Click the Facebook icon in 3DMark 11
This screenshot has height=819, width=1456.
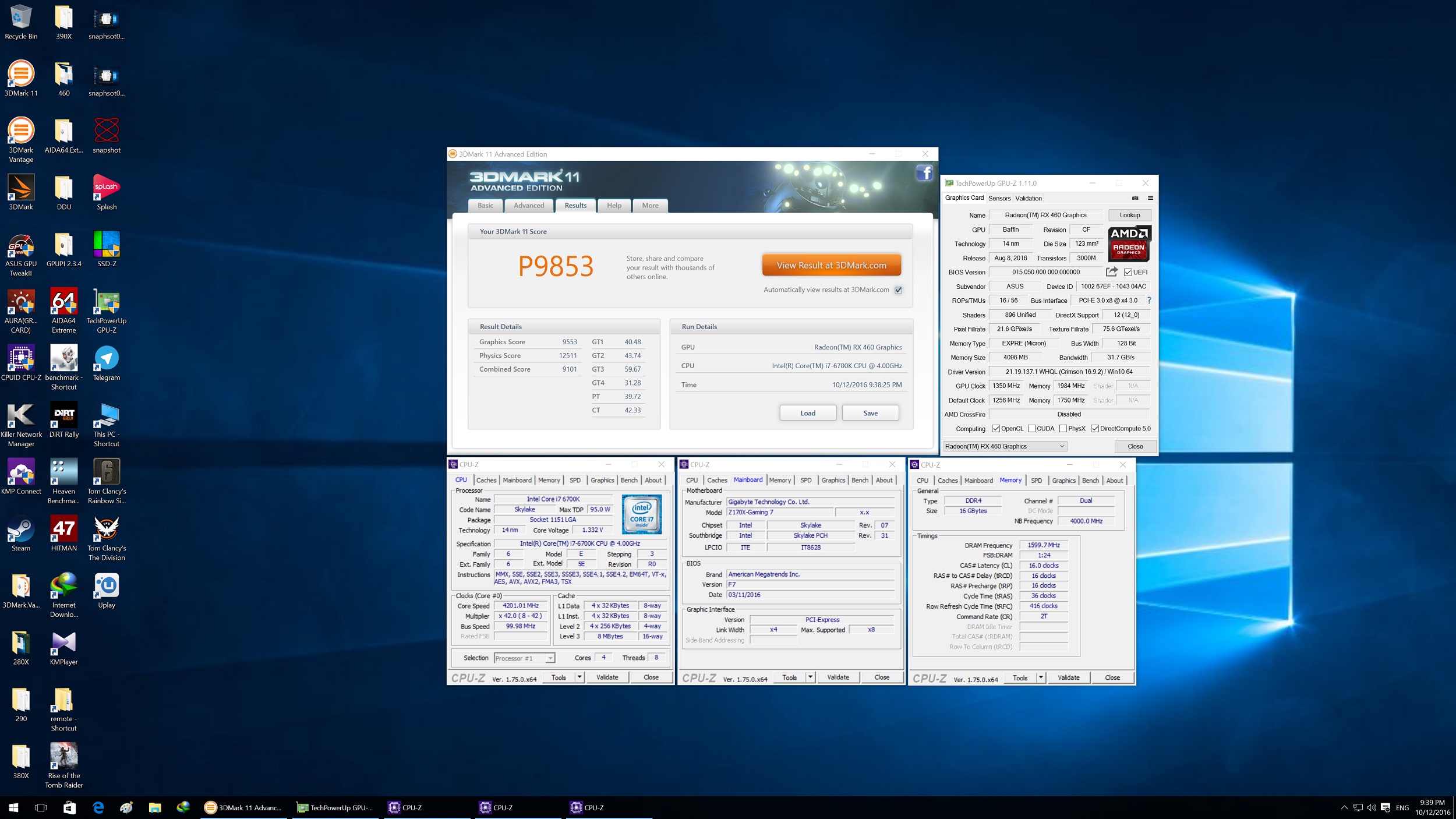pyautogui.click(x=925, y=173)
